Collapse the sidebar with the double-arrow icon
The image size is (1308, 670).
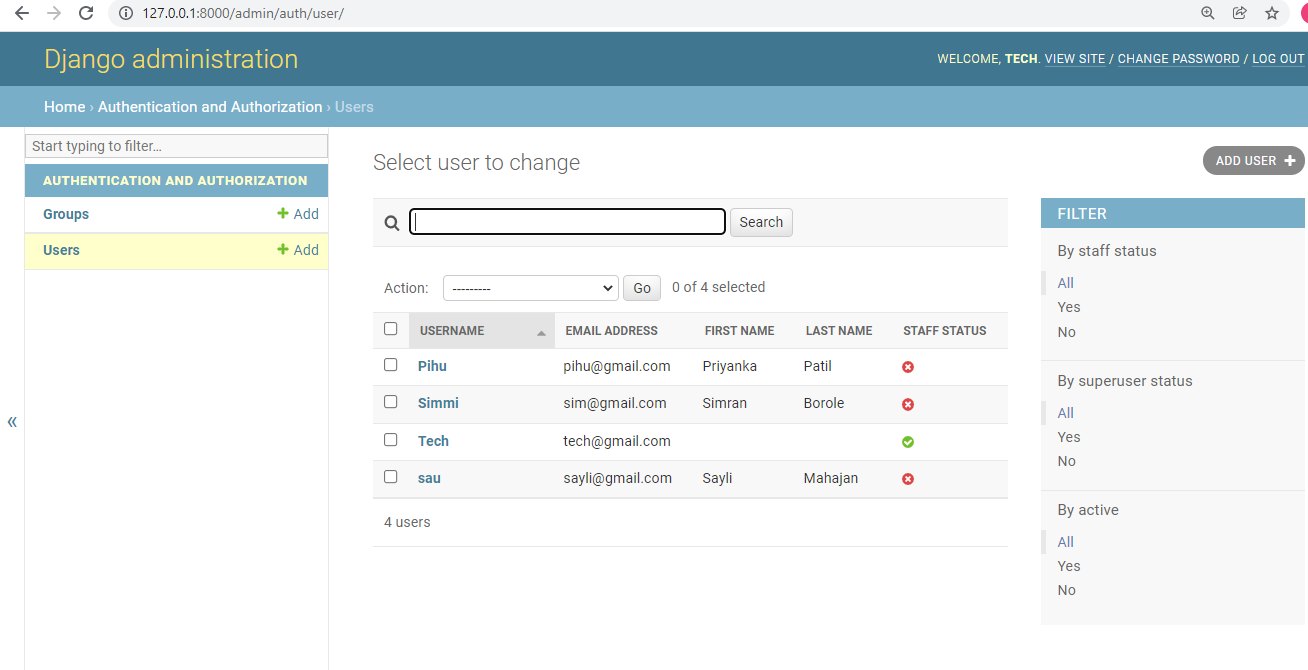pyautogui.click(x=12, y=421)
